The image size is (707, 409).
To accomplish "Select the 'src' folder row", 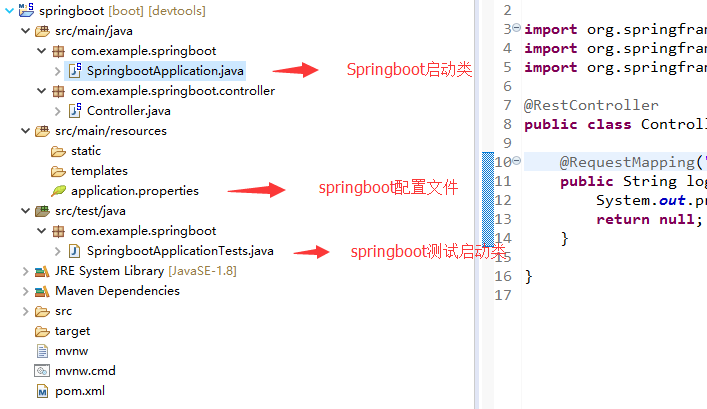I will (63, 311).
